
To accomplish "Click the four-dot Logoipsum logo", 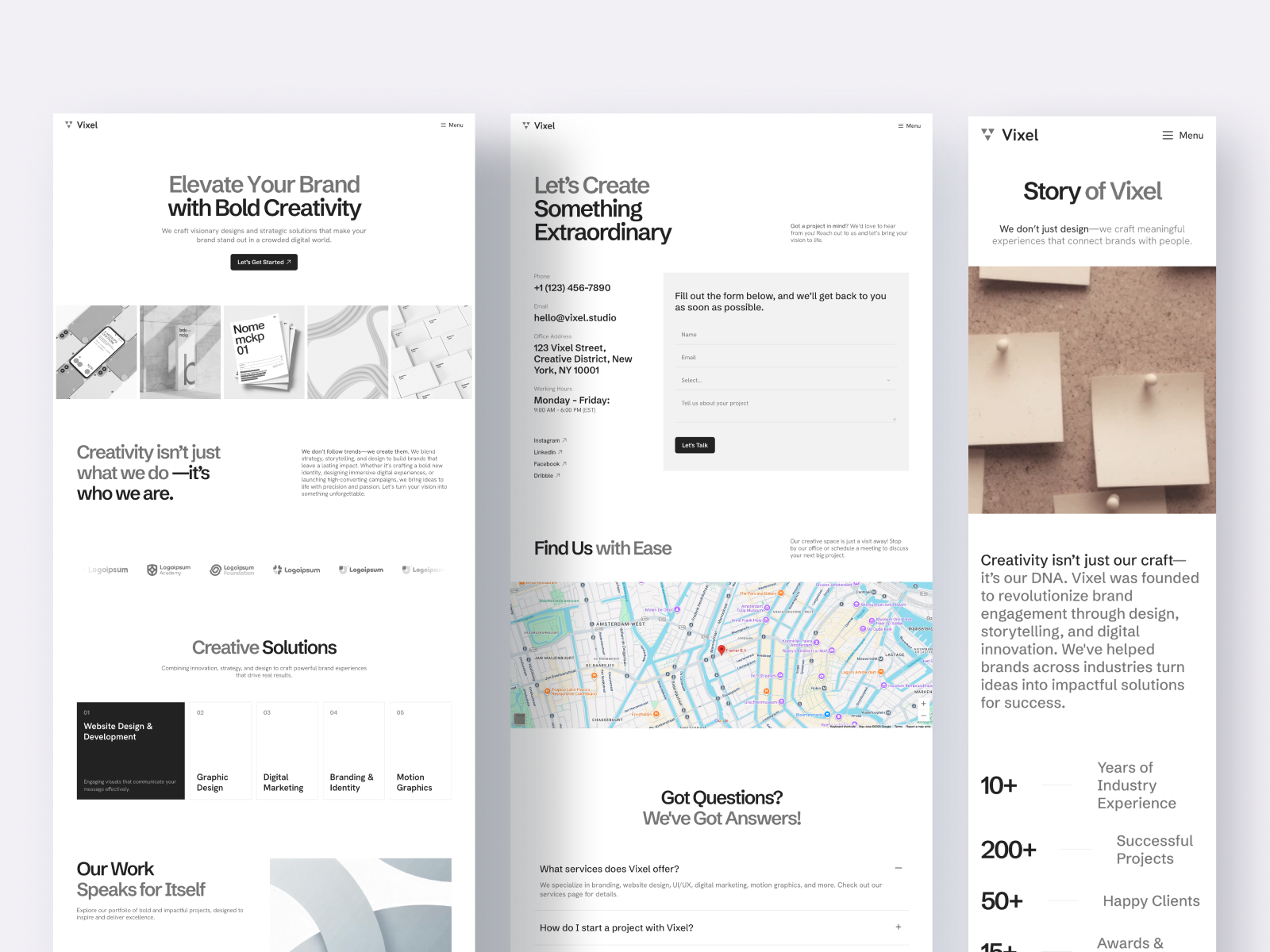I will pos(297,570).
